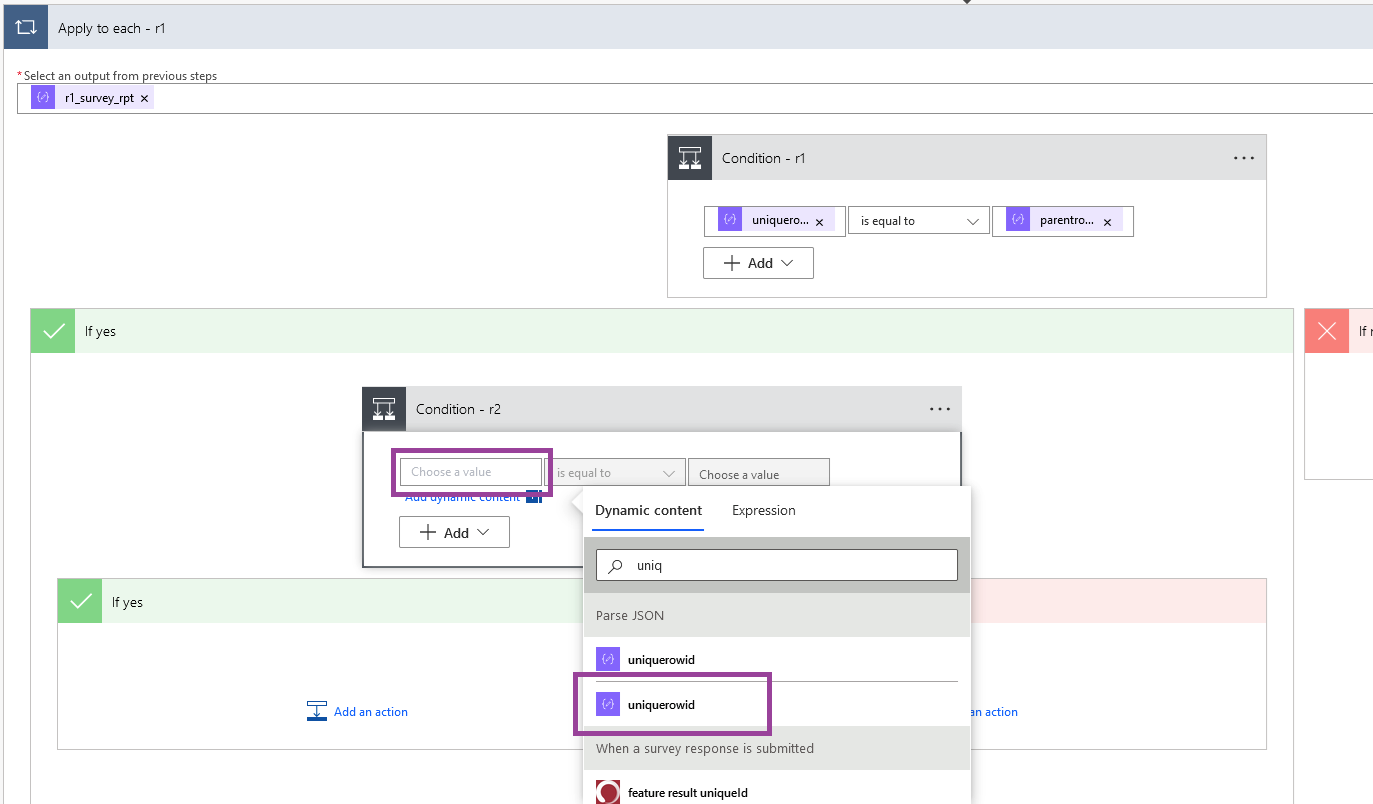
Task: Open the is equal to dropdown in Condition - r2
Action: [615, 471]
